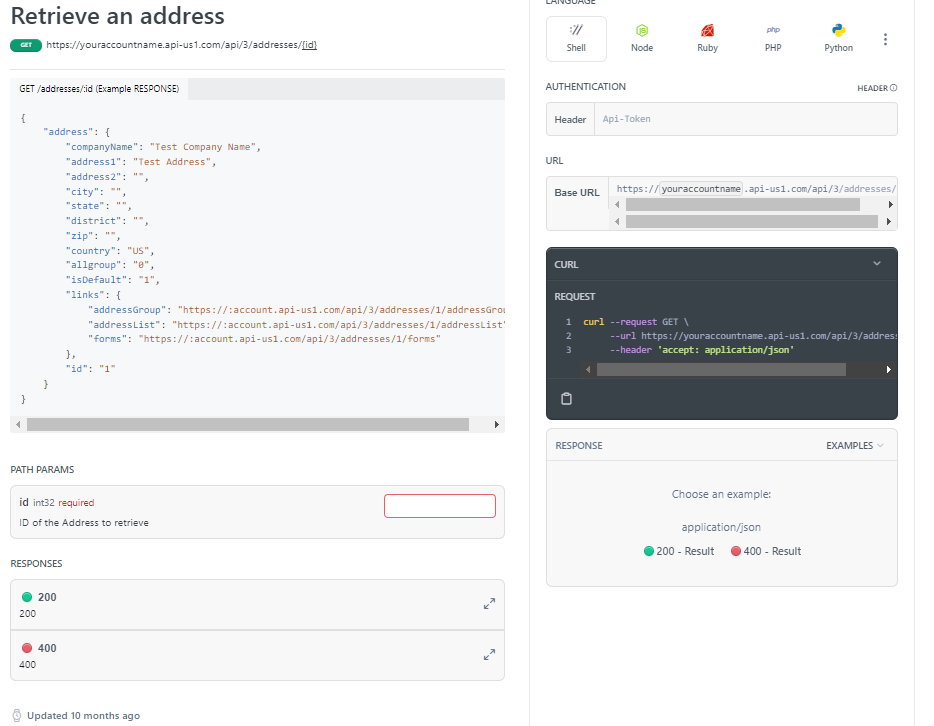Screen dimensions: 934x726
Task: Choose the 400 - Result example
Action: tap(766, 551)
